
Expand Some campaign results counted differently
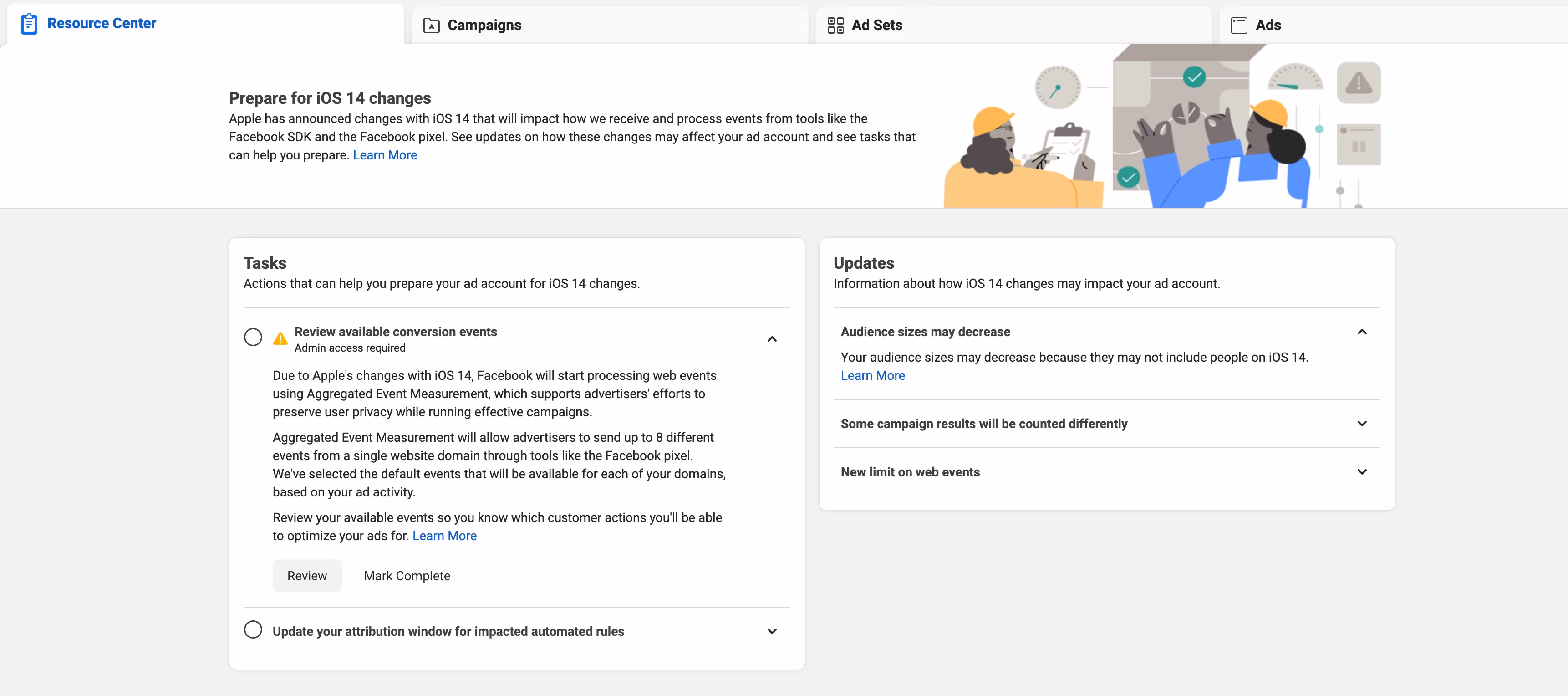1362,424
